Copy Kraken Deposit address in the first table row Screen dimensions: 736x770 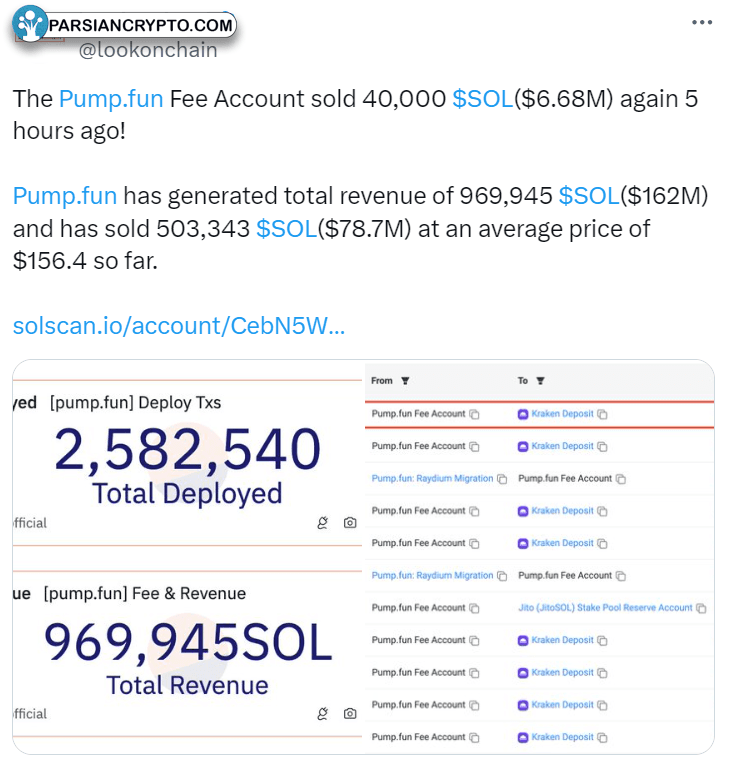pos(602,414)
